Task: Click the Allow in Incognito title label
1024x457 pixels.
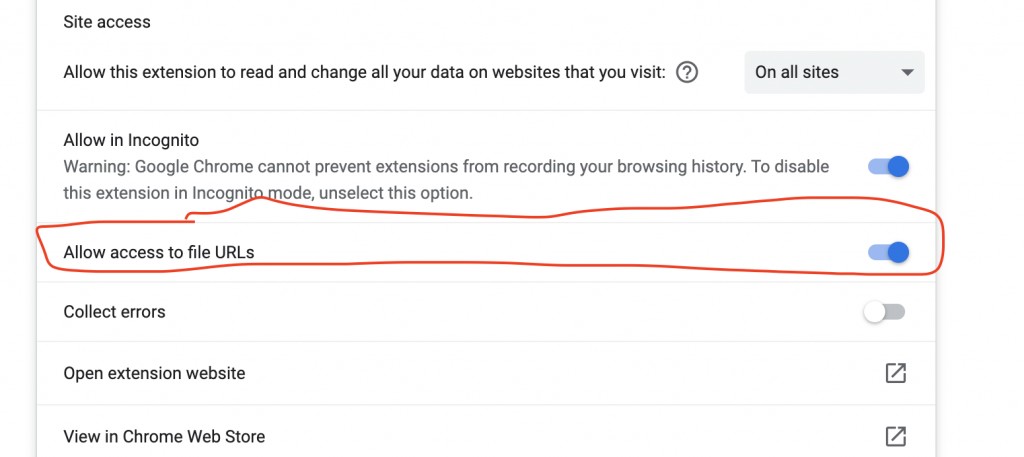Action: [x=131, y=140]
